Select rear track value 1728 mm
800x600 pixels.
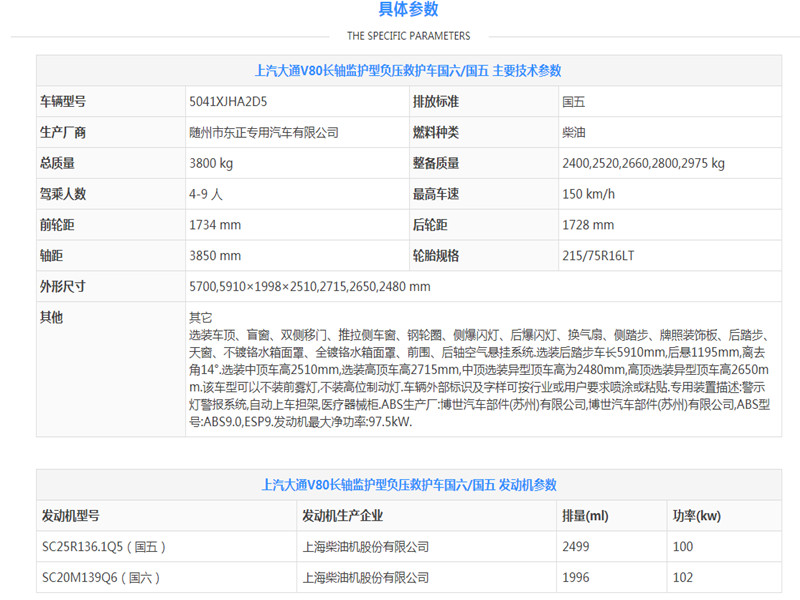(588, 225)
